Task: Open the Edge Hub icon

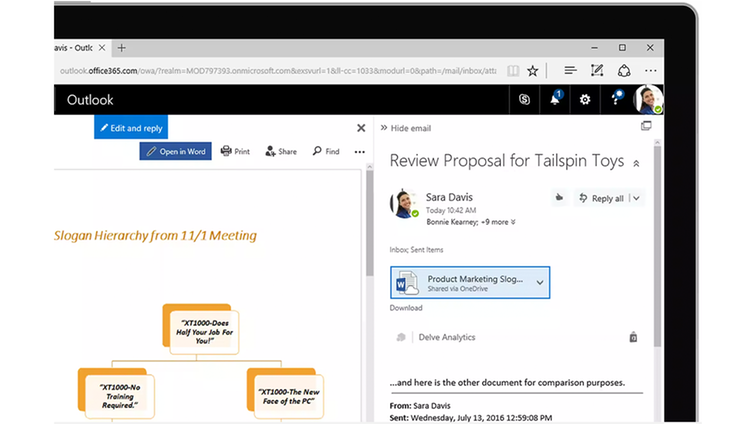Action: pos(570,71)
